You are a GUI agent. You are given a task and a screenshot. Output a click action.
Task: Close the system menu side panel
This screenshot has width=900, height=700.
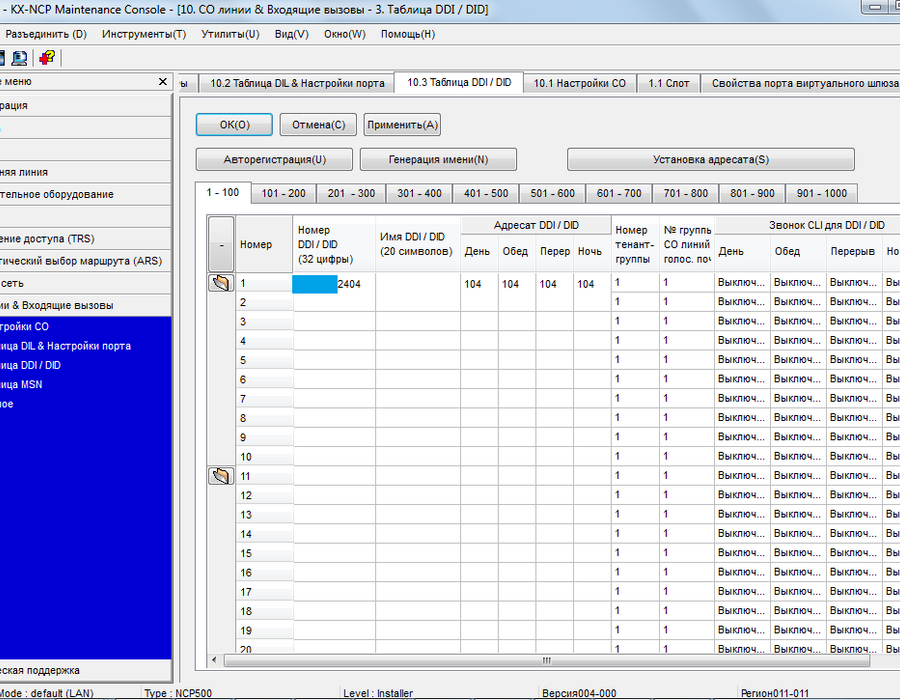[x=162, y=81]
